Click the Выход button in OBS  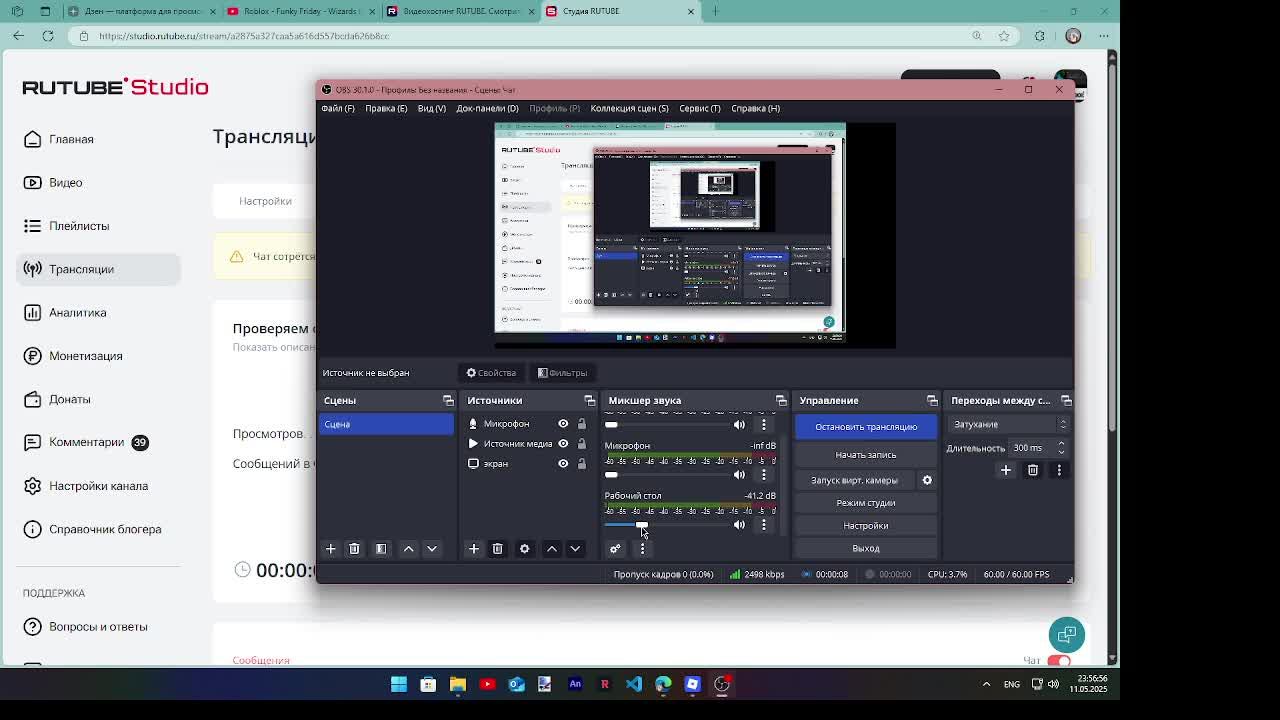point(866,549)
